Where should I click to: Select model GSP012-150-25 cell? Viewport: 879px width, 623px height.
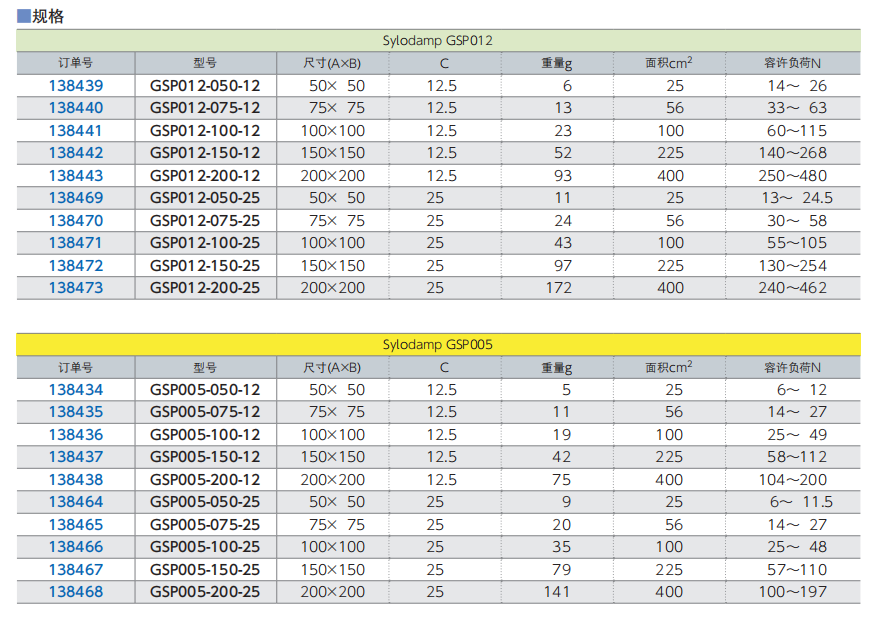(x=205, y=266)
